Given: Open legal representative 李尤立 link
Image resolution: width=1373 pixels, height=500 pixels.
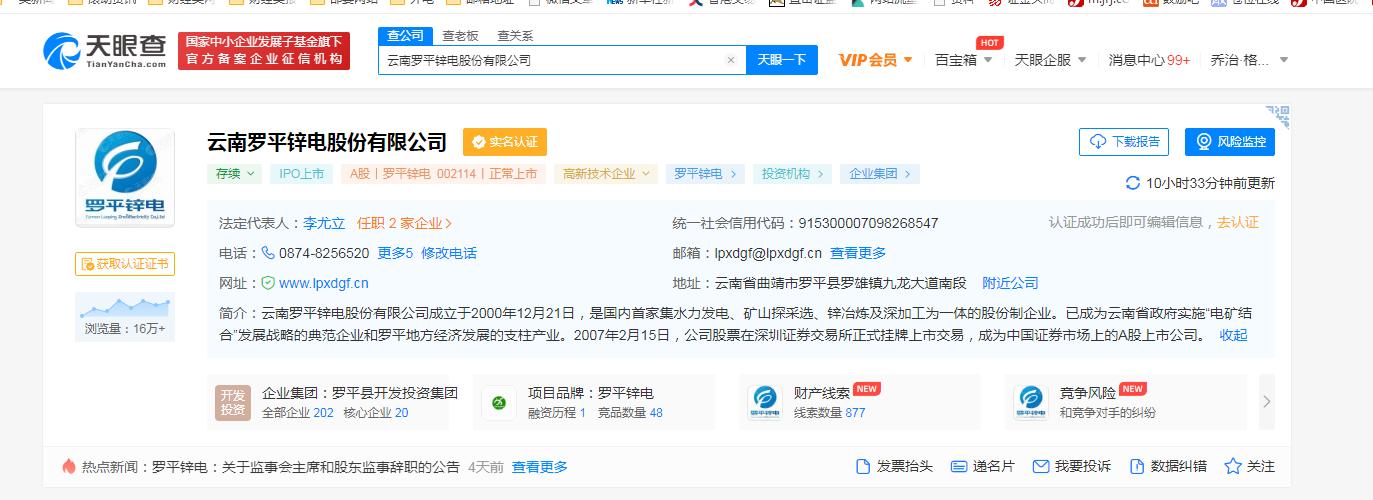Looking at the screenshot, I should click(324, 223).
